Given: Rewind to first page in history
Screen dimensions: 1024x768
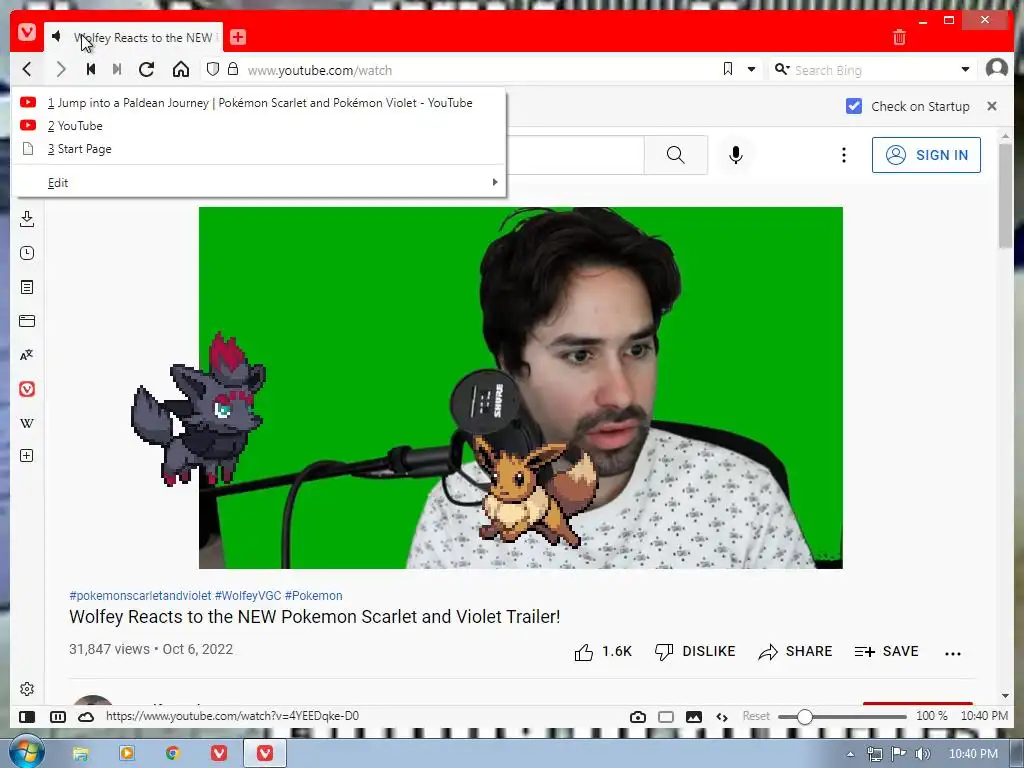Looking at the screenshot, I should coord(91,69).
